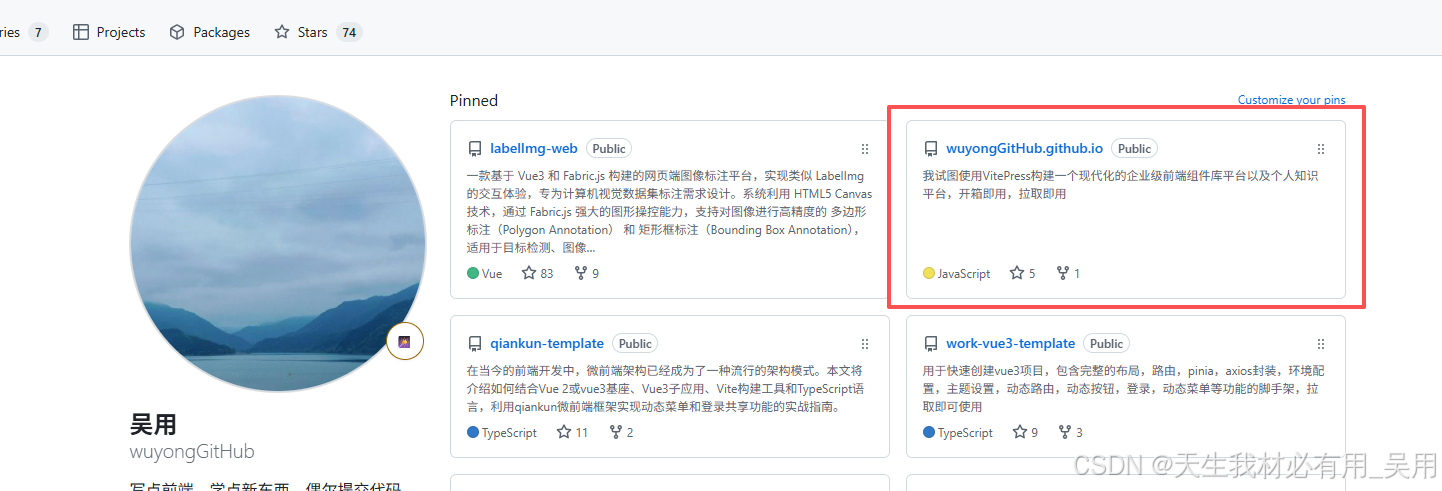
Task: Click the Public badge on wuyongGitHub.github.io
Action: (1134, 148)
